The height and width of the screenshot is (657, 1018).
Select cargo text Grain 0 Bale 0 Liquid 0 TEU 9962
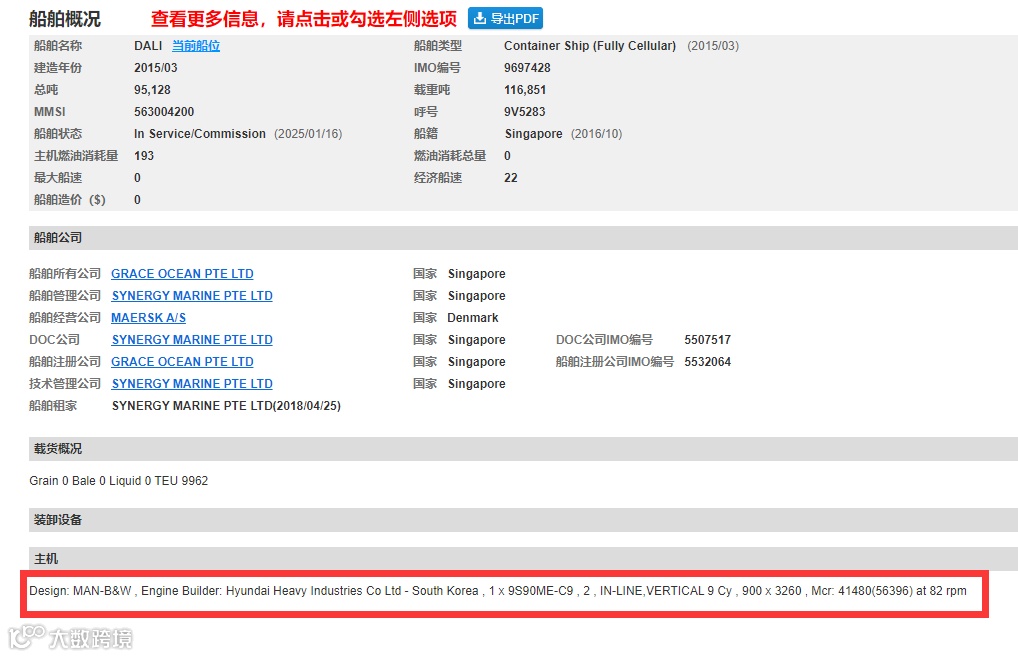[x=119, y=481]
